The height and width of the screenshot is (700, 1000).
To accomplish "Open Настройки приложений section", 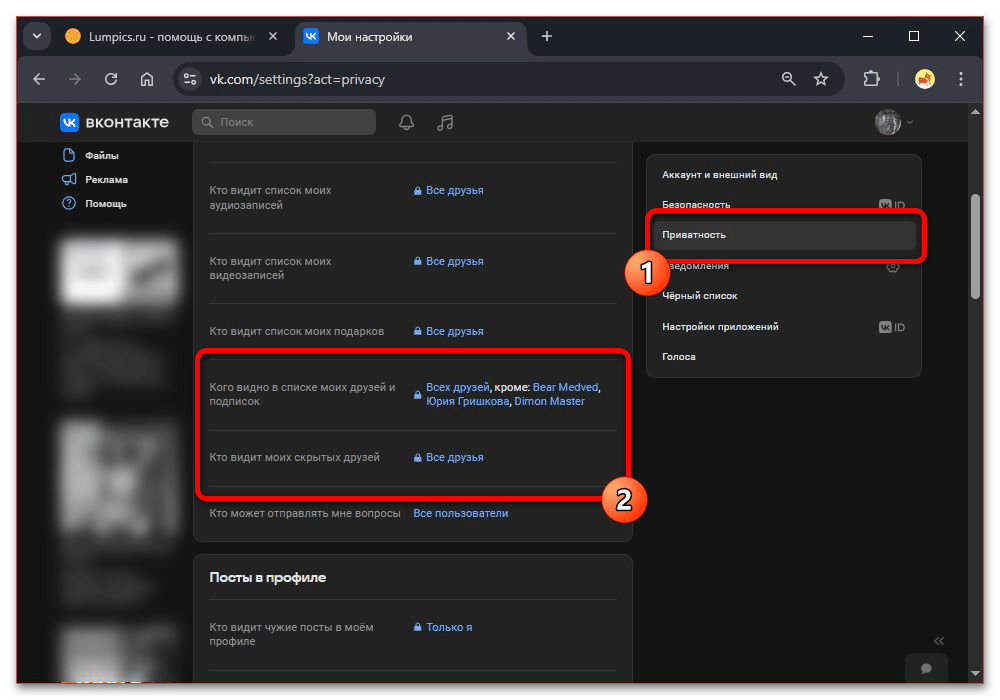I will click(783, 326).
